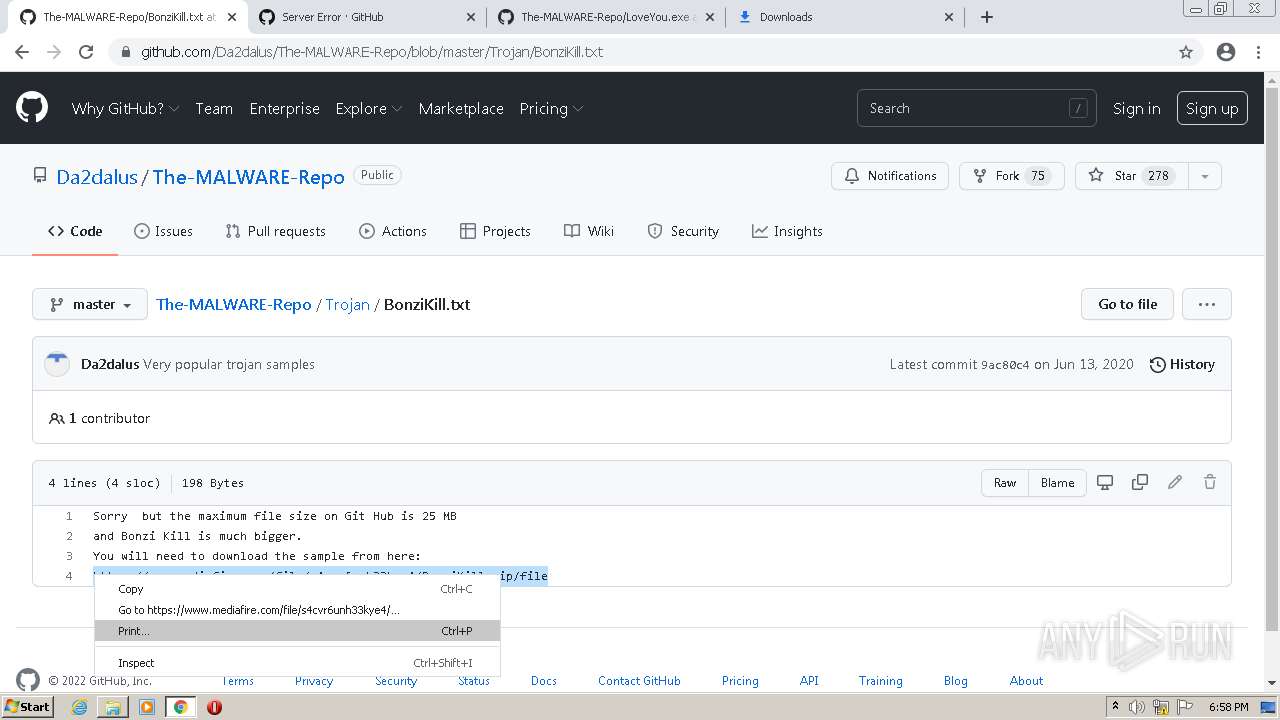Open Windows Start menu
This screenshot has width=1280, height=720.
click(x=27, y=707)
